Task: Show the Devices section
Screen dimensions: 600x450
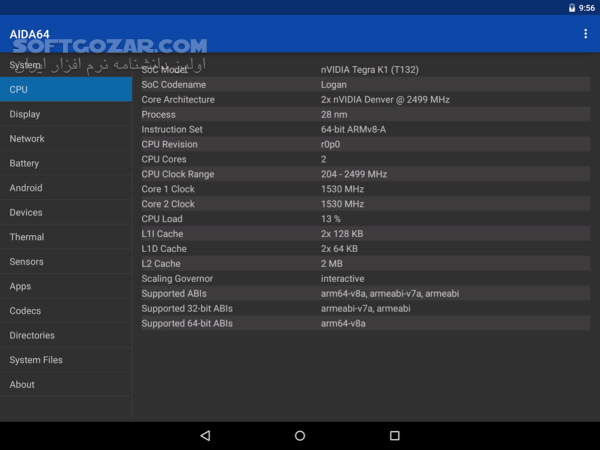Action: (66, 212)
